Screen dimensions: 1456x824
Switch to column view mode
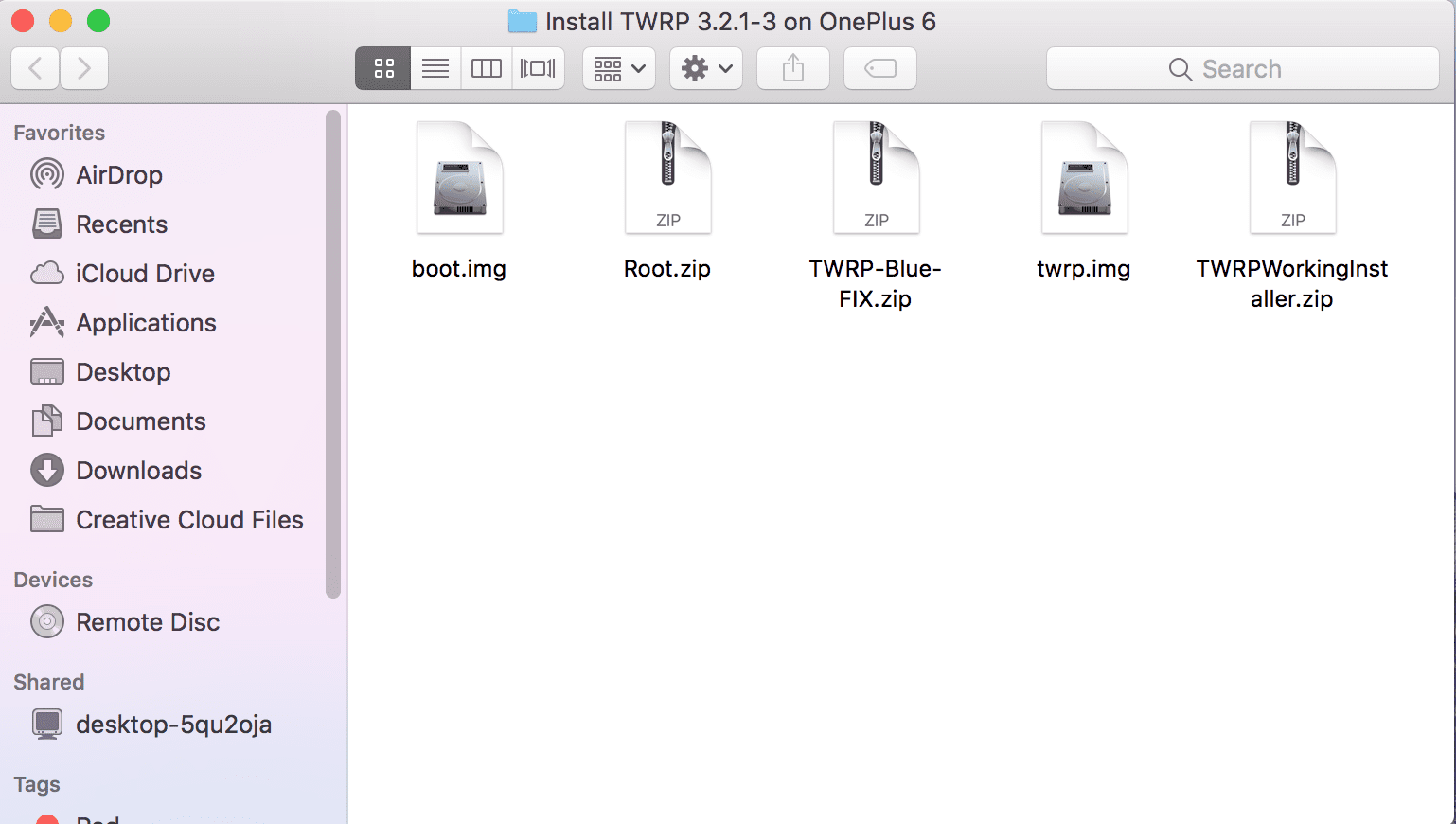point(487,68)
